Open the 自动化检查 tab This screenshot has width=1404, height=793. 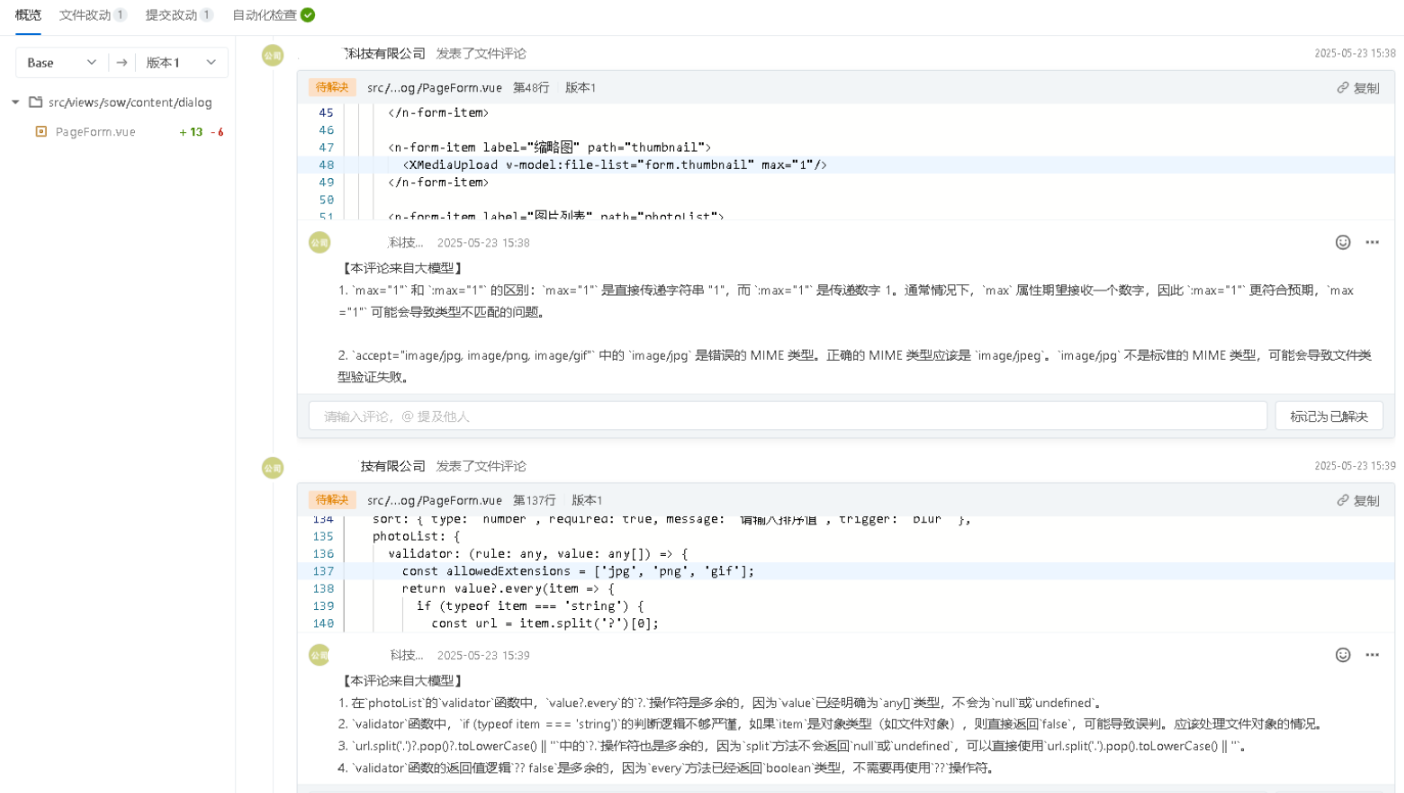(264, 15)
